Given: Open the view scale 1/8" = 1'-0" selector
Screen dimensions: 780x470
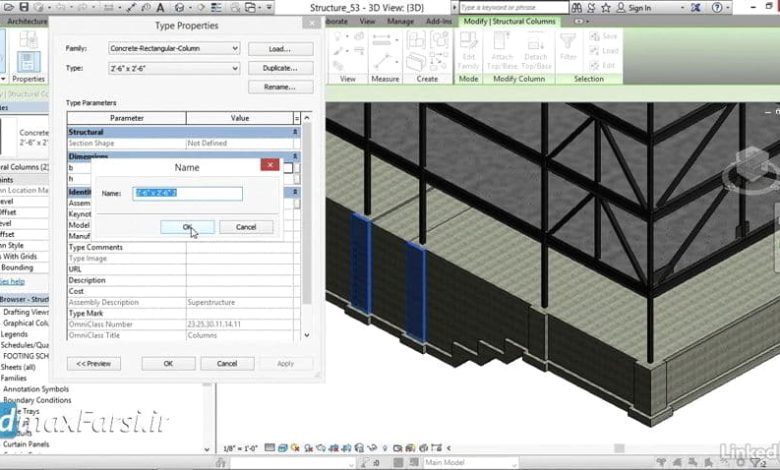Looking at the screenshot, I should click(240, 448).
